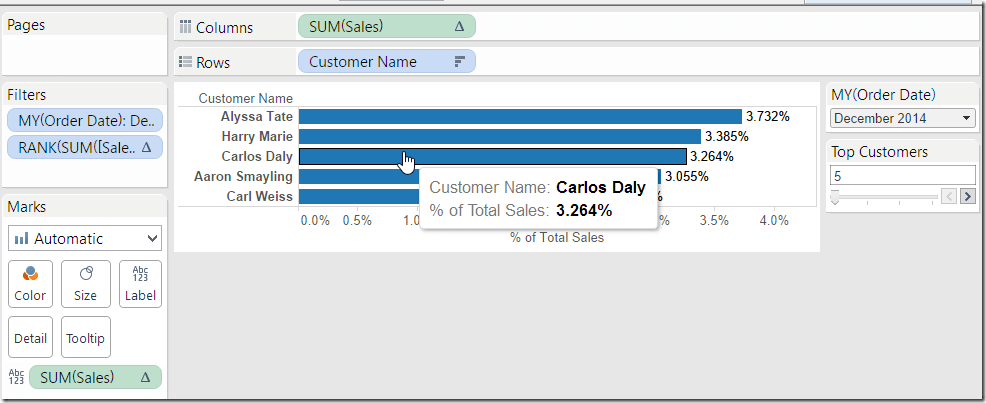Click the delta icon on Columns SUM(Sales) pill
986x403 pixels.
pos(459,27)
